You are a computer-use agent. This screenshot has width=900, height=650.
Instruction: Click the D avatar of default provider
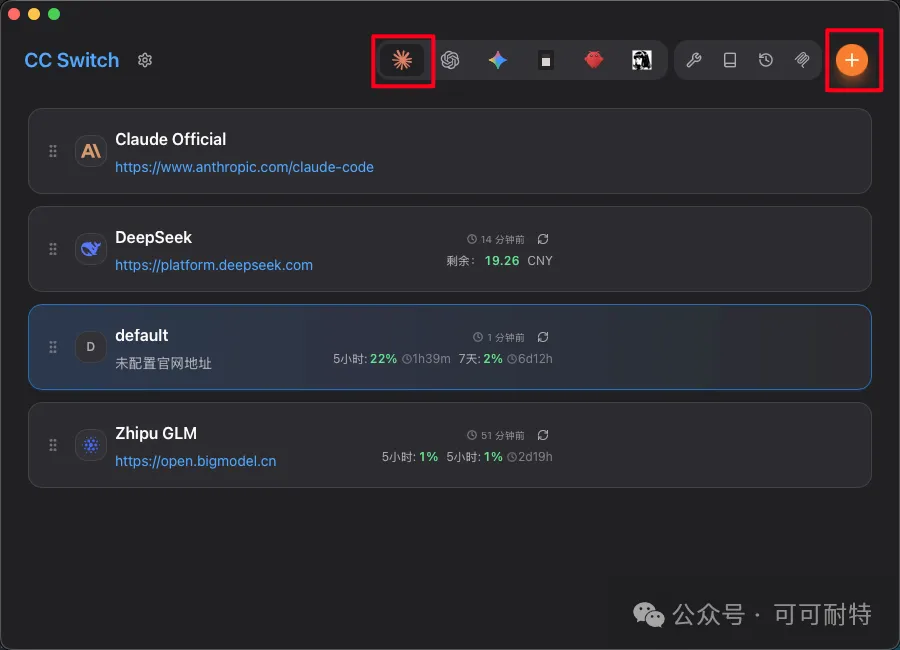(x=91, y=347)
